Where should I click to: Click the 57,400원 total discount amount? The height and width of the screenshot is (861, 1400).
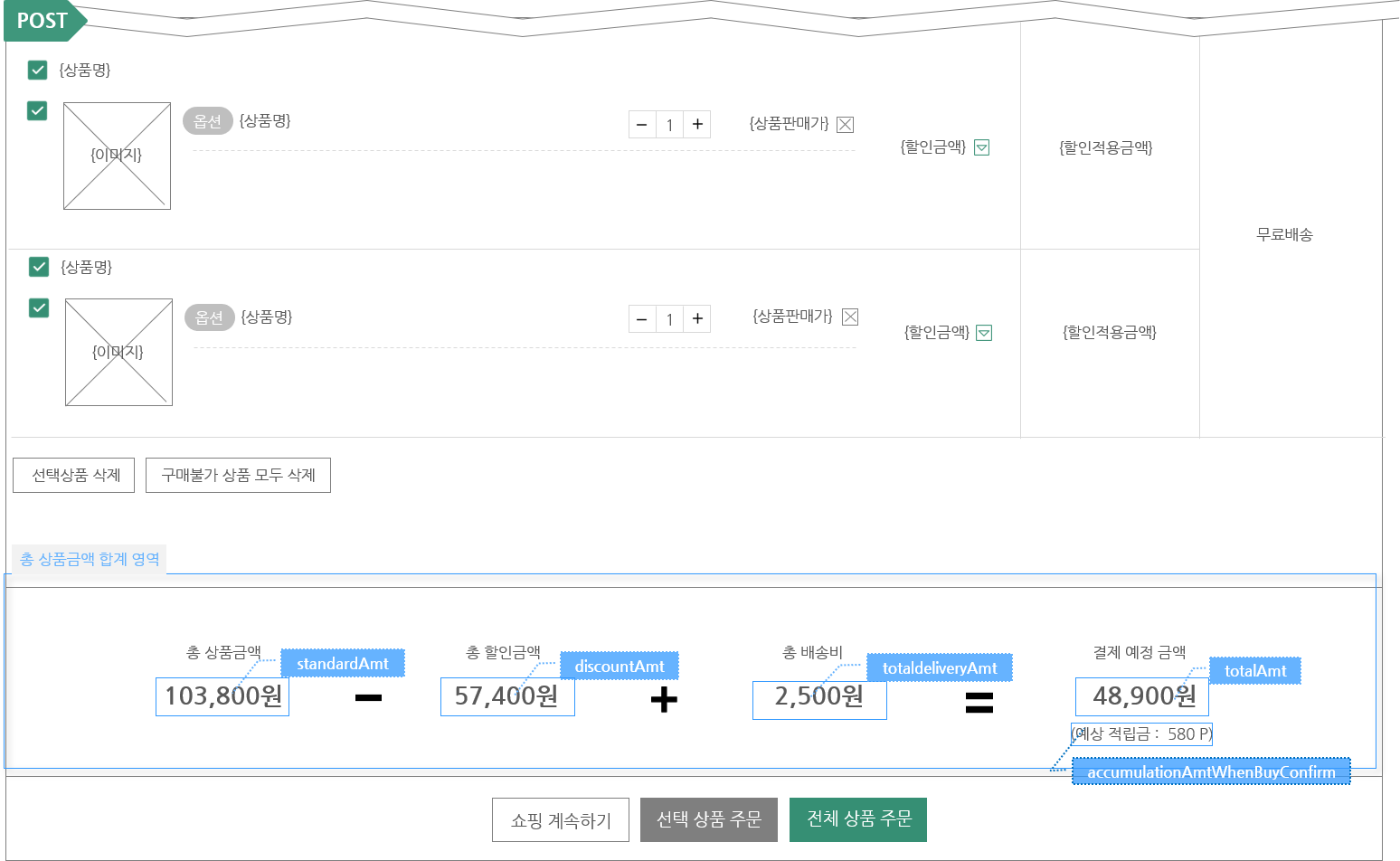pos(507,696)
